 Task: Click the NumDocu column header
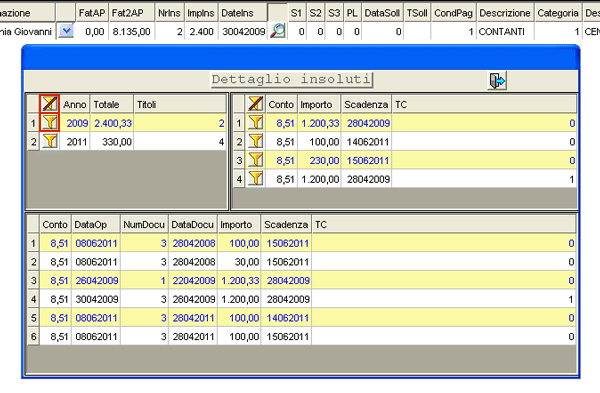pos(144,225)
